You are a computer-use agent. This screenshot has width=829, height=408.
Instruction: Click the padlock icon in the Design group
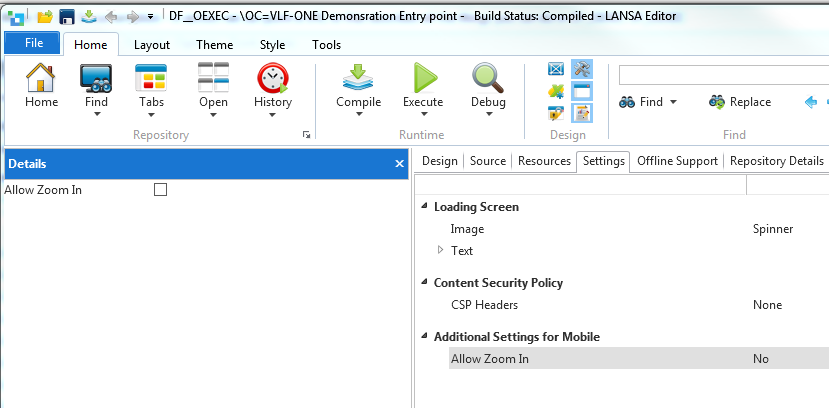(557, 113)
